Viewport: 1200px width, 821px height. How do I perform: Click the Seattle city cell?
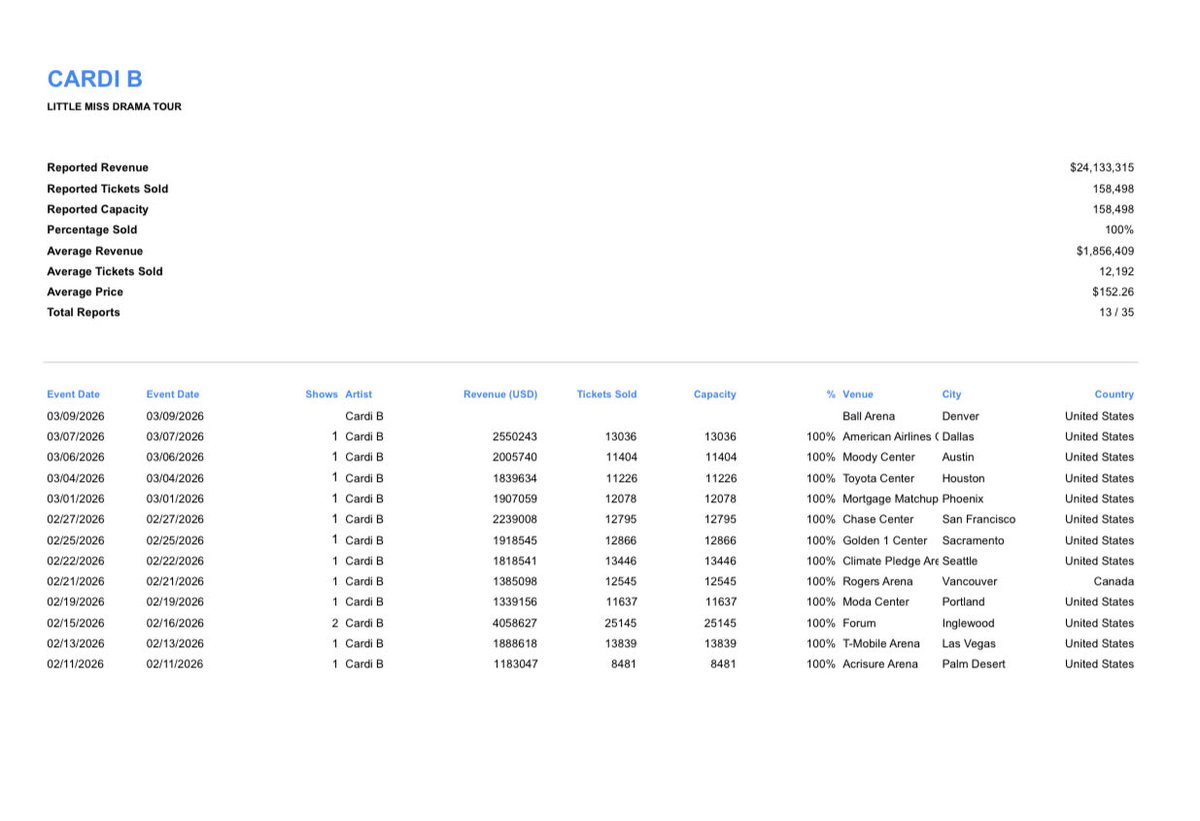tap(960, 561)
